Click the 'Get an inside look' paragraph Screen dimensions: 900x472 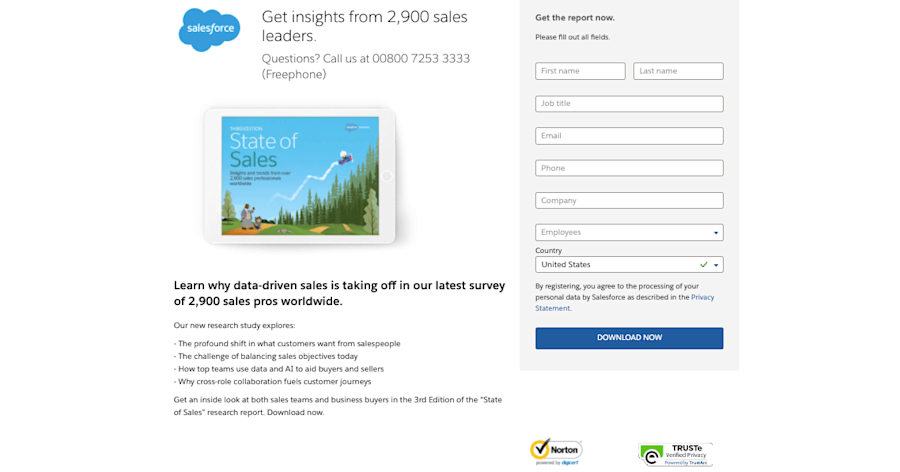(x=338, y=406)
